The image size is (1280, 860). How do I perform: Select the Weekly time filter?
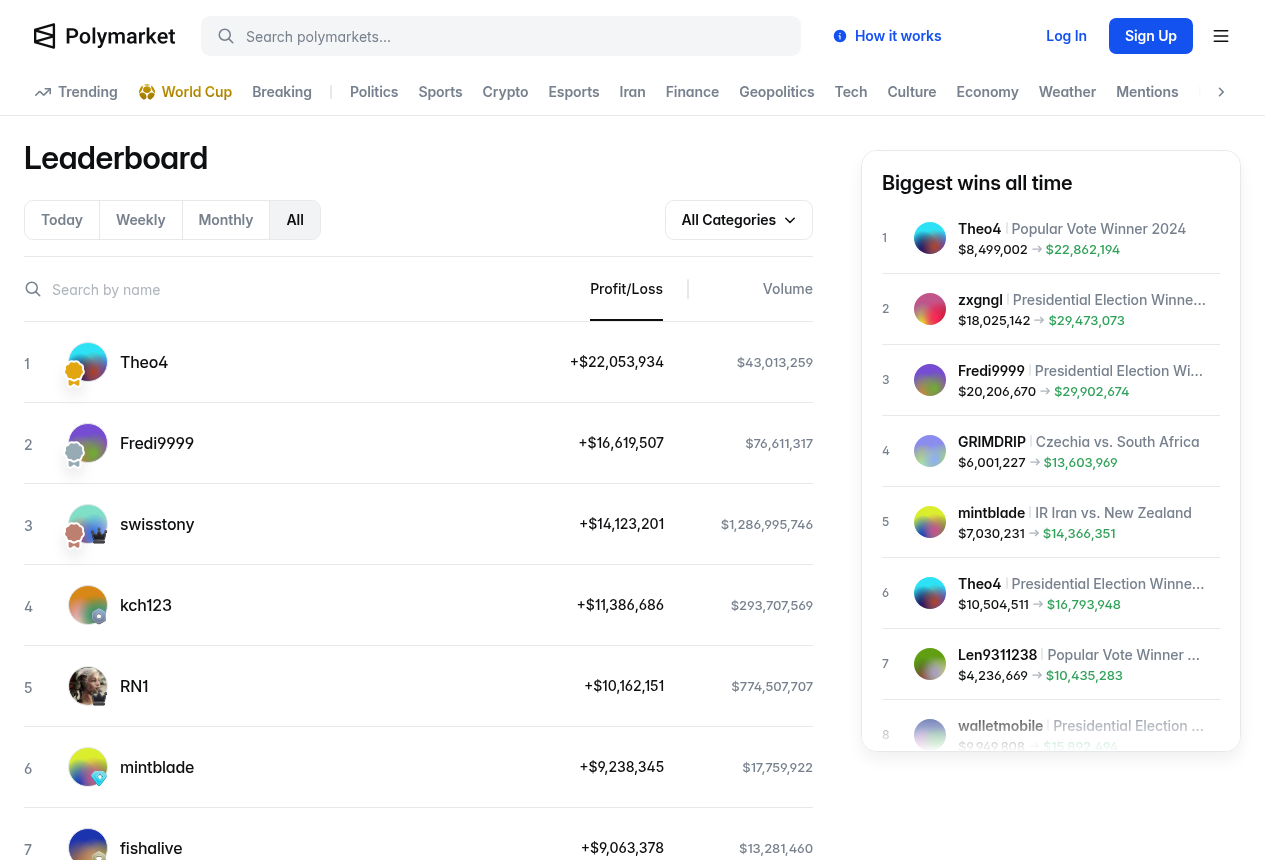[x=141, y=220]
